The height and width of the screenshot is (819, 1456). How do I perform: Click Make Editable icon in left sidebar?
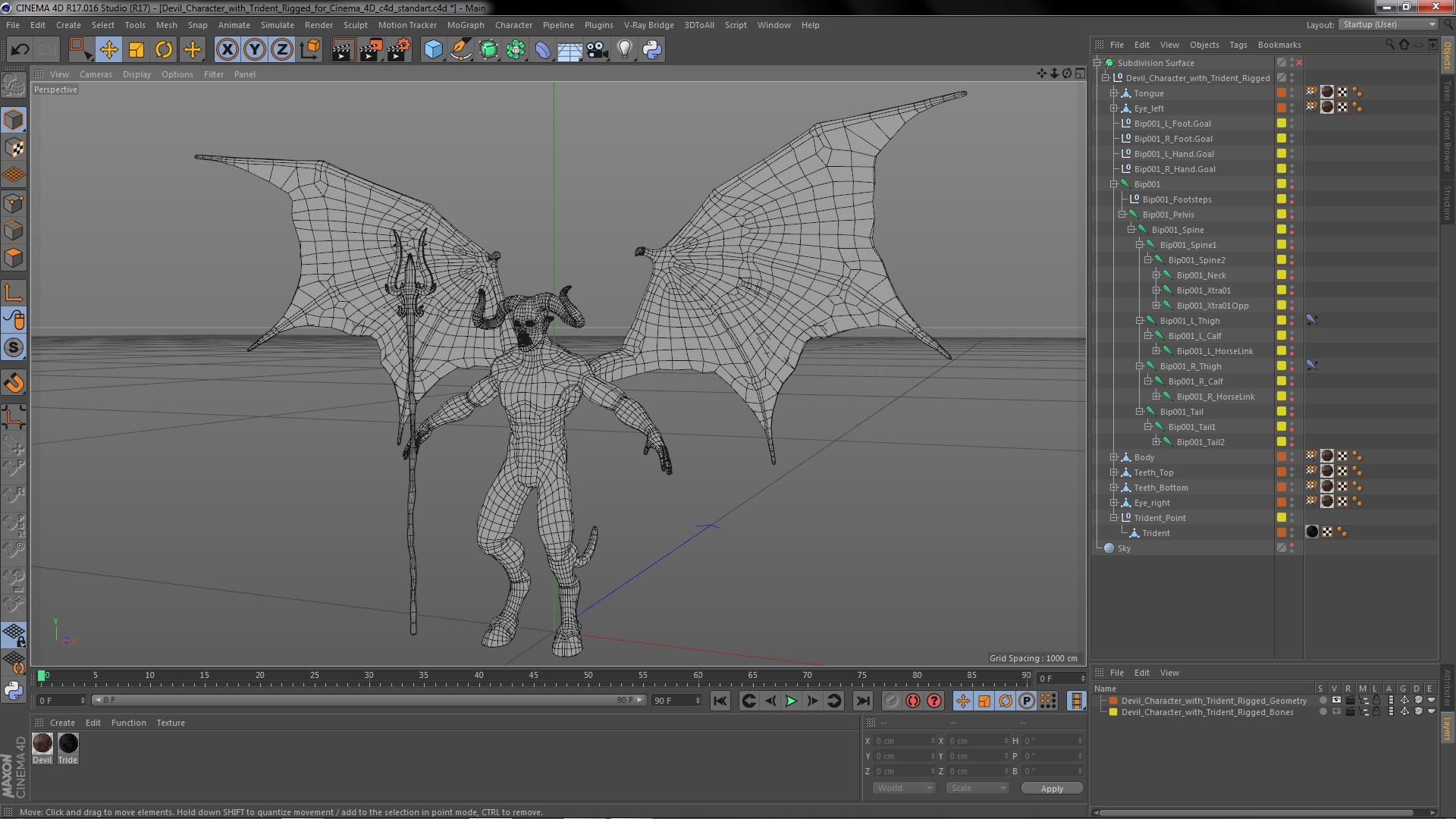point(14,85)
